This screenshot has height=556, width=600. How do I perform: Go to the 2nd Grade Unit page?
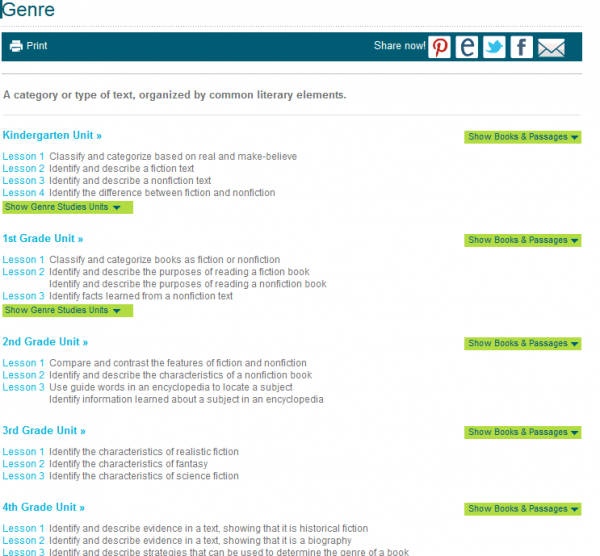[44, 342]
